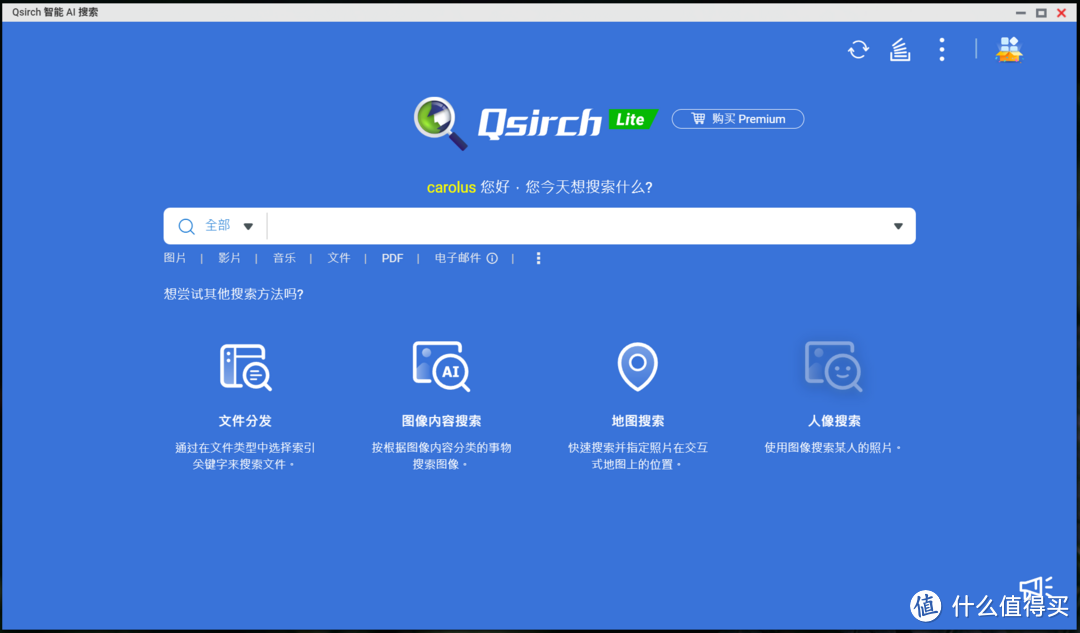Filter by PDF
Screen dimensions: 1080x633
click(393, 258)
